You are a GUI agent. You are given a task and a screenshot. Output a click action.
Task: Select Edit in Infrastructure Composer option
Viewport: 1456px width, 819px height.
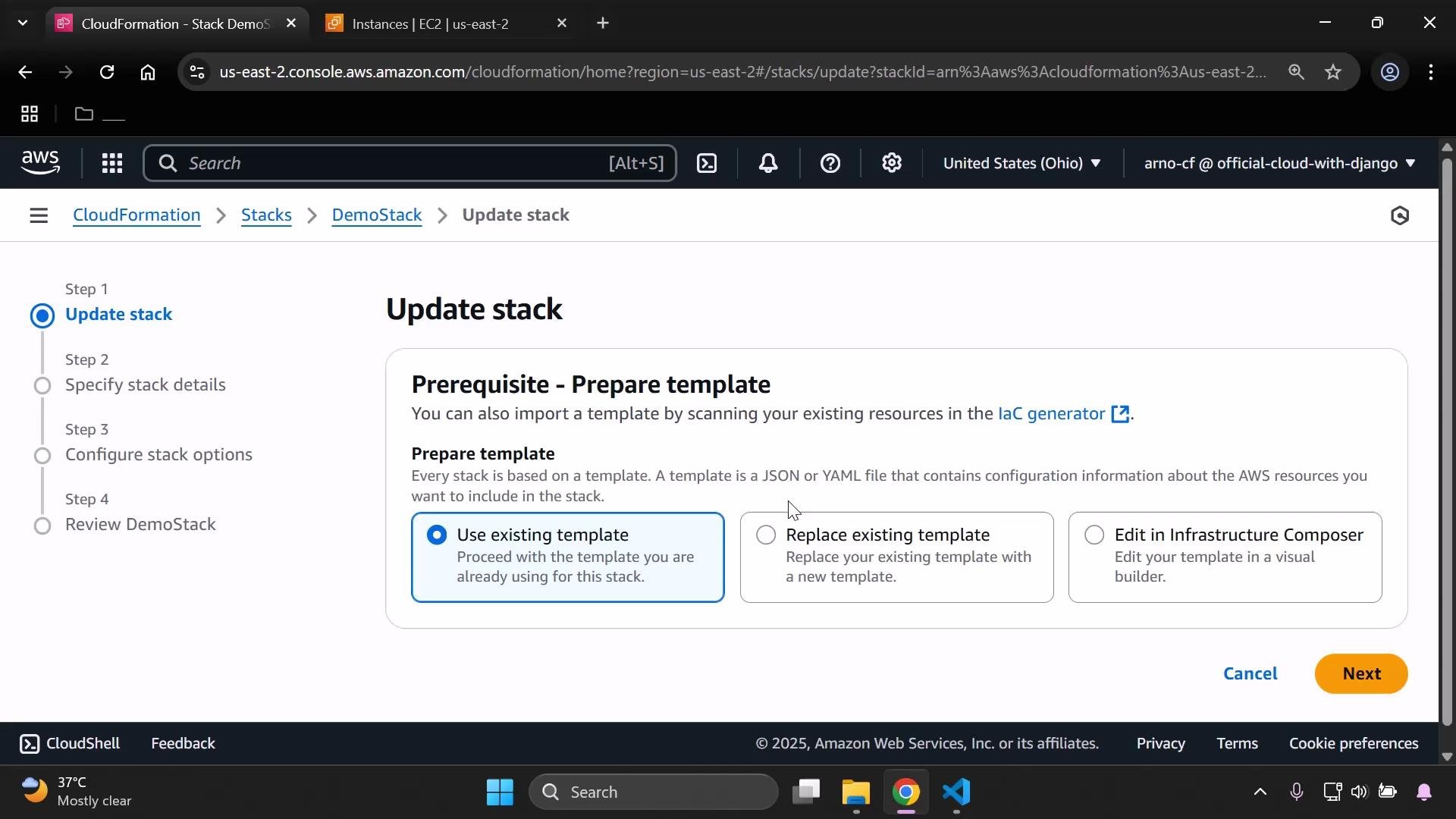tap(1225, 557)
